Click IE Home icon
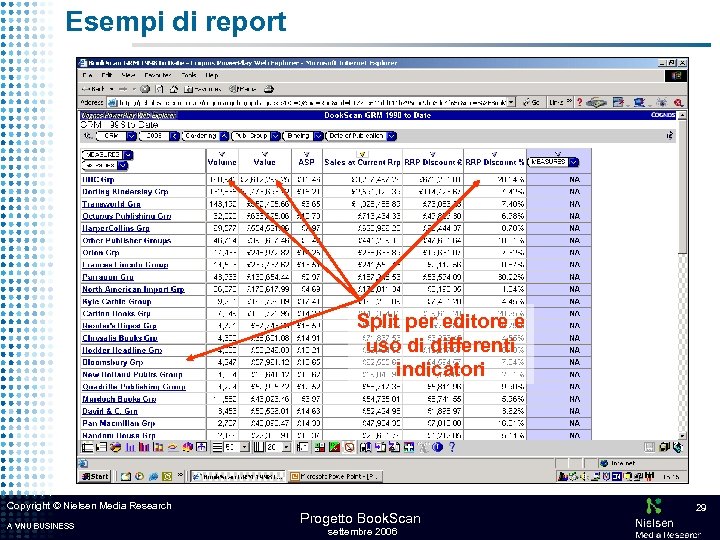The width and height of the screenshot is (720, 540). (174, 89)
